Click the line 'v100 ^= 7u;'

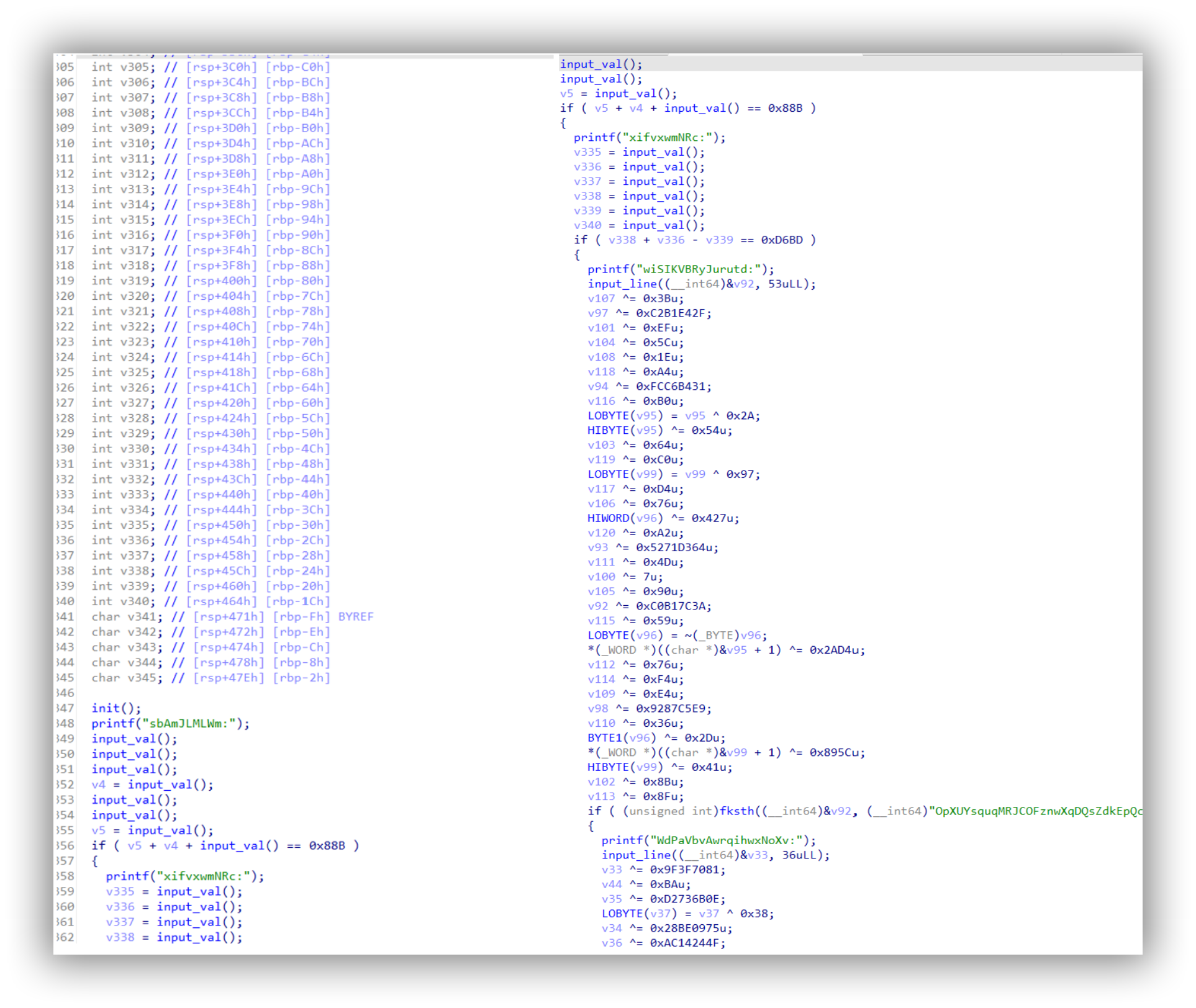click(x=625, y=577)
